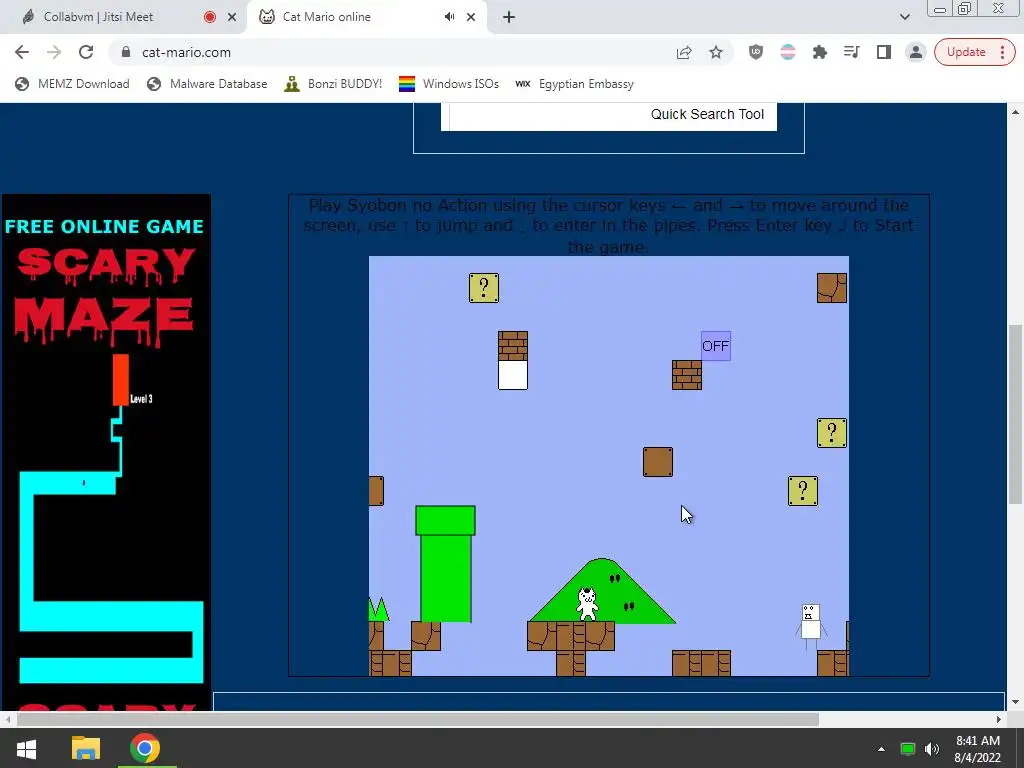Click the green hill in the game

[x=602, y=591]
